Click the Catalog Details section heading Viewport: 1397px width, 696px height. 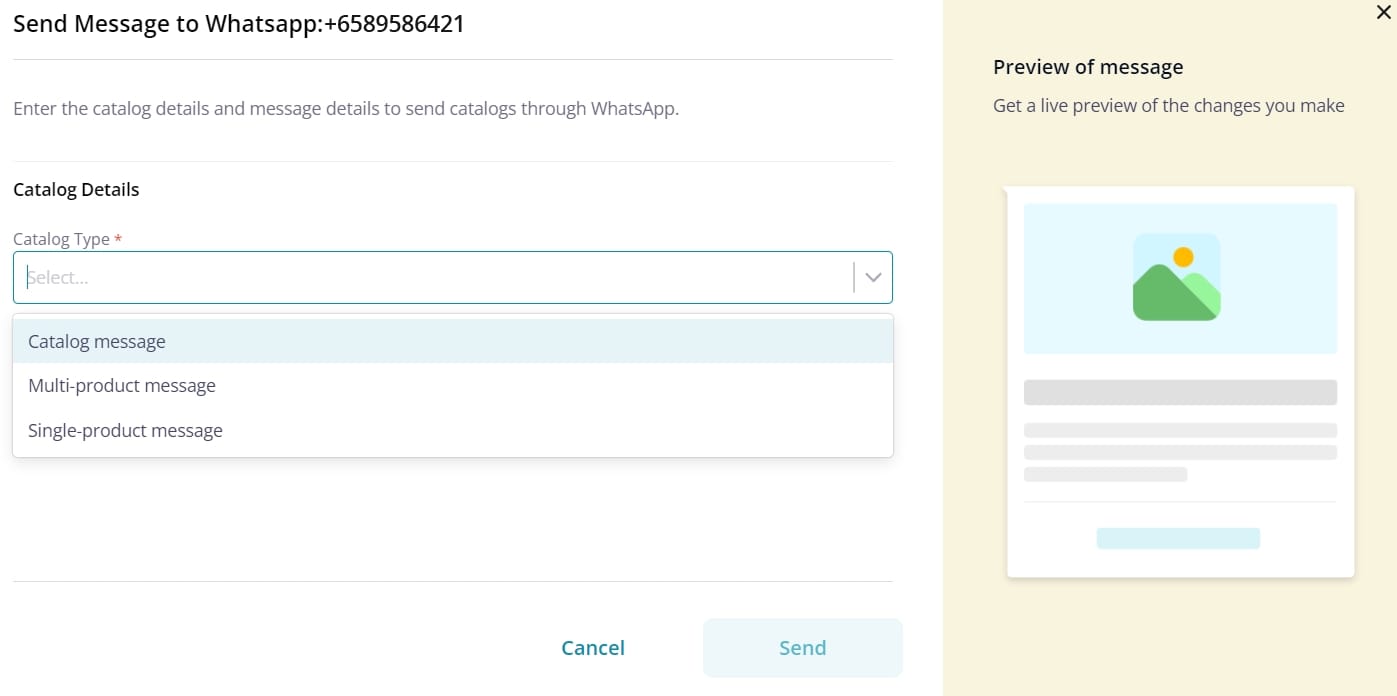(76, 189)
